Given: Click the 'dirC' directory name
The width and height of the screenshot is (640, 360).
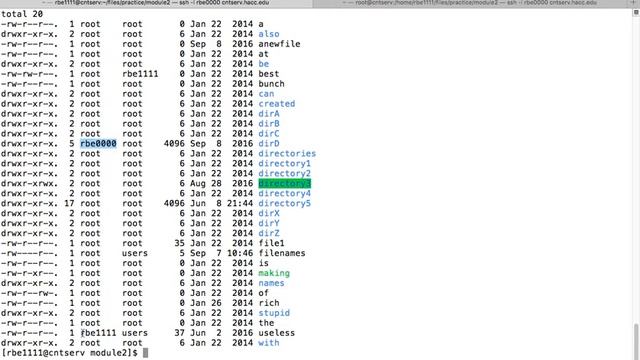Looking at the screenshot, I should click(x=269, y=134).
